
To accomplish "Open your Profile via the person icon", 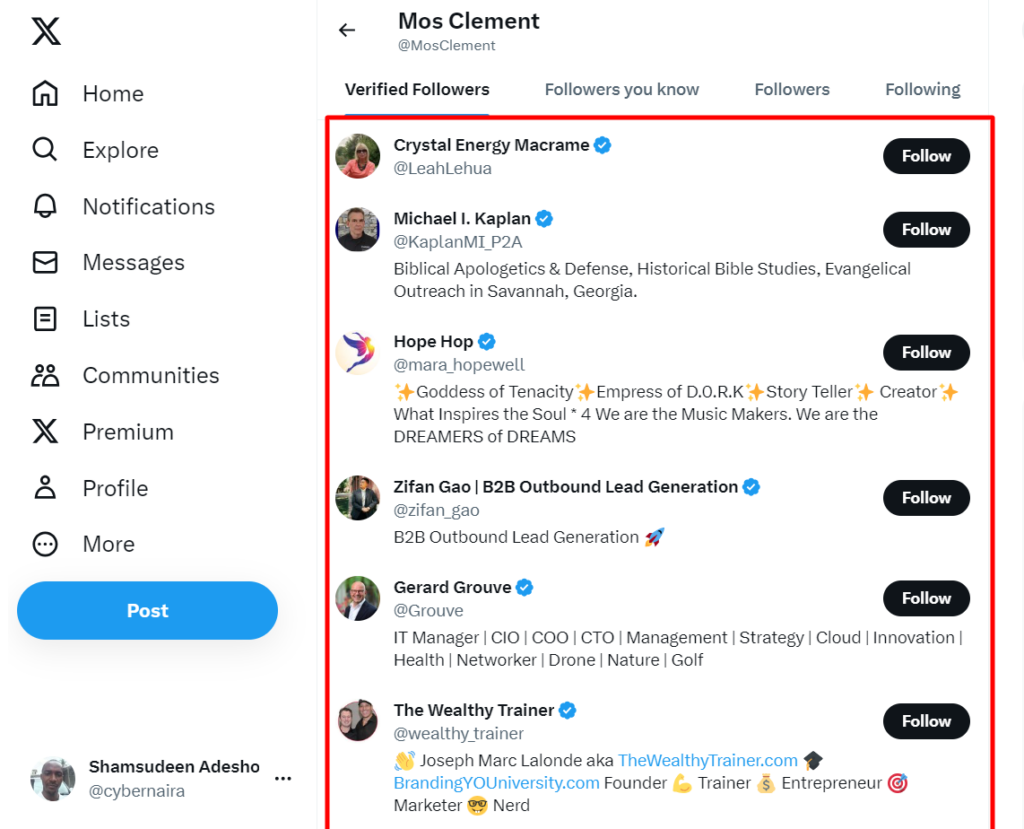I will pos(45,488).
